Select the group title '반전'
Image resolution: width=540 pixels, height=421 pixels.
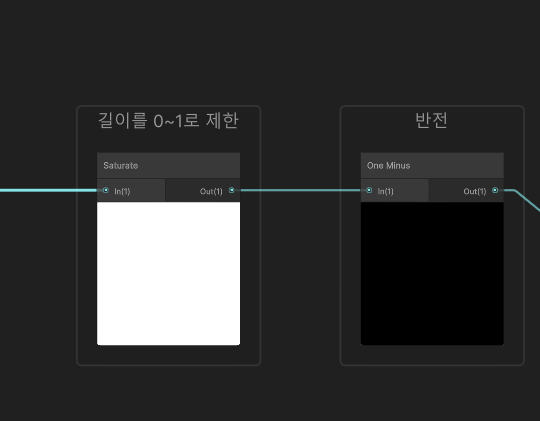[432, 121]
